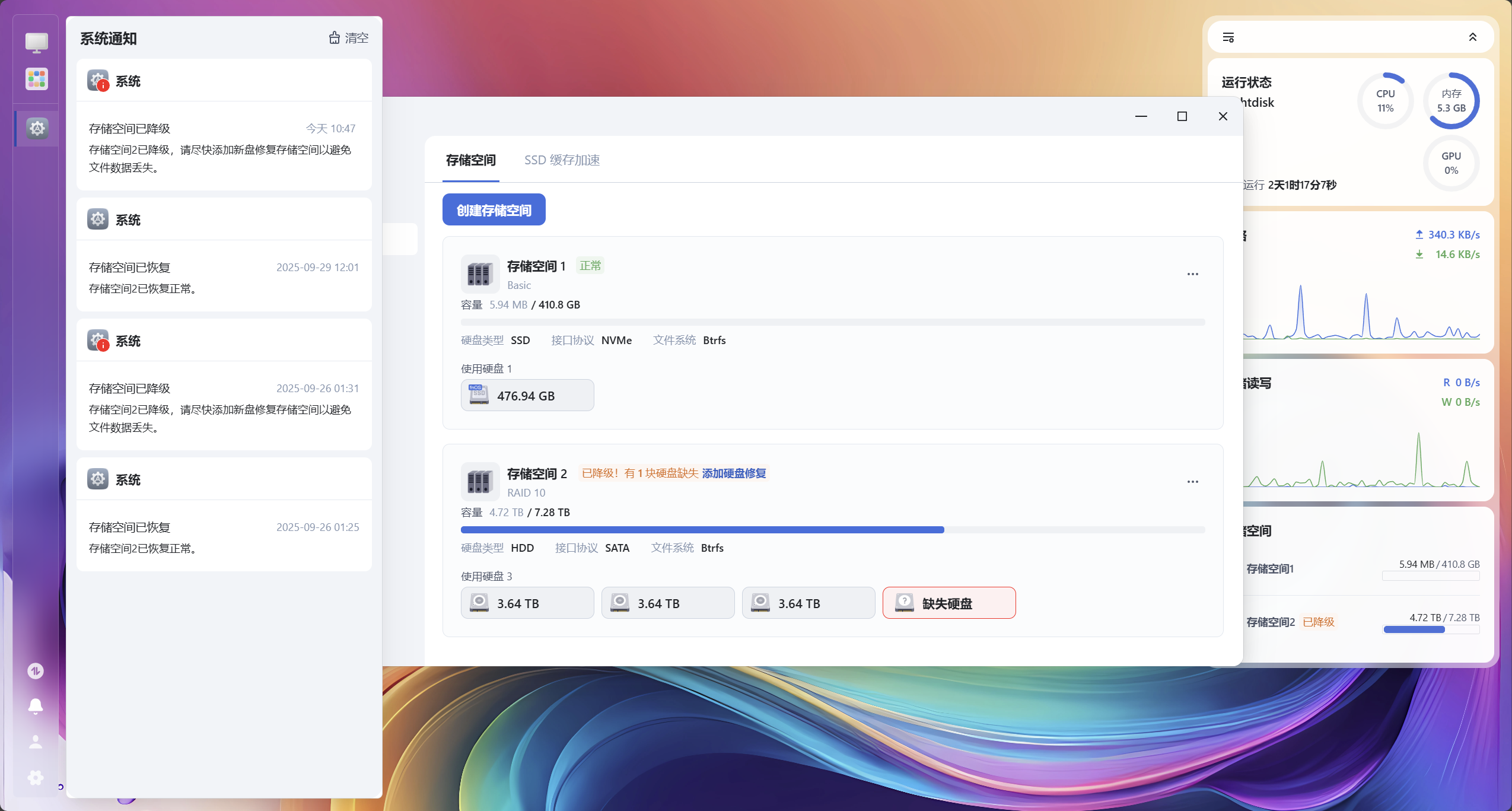Clear all notifications with 清空 button
The width and height of the screenshot is (1512, 811).
(x=349, y=38)
